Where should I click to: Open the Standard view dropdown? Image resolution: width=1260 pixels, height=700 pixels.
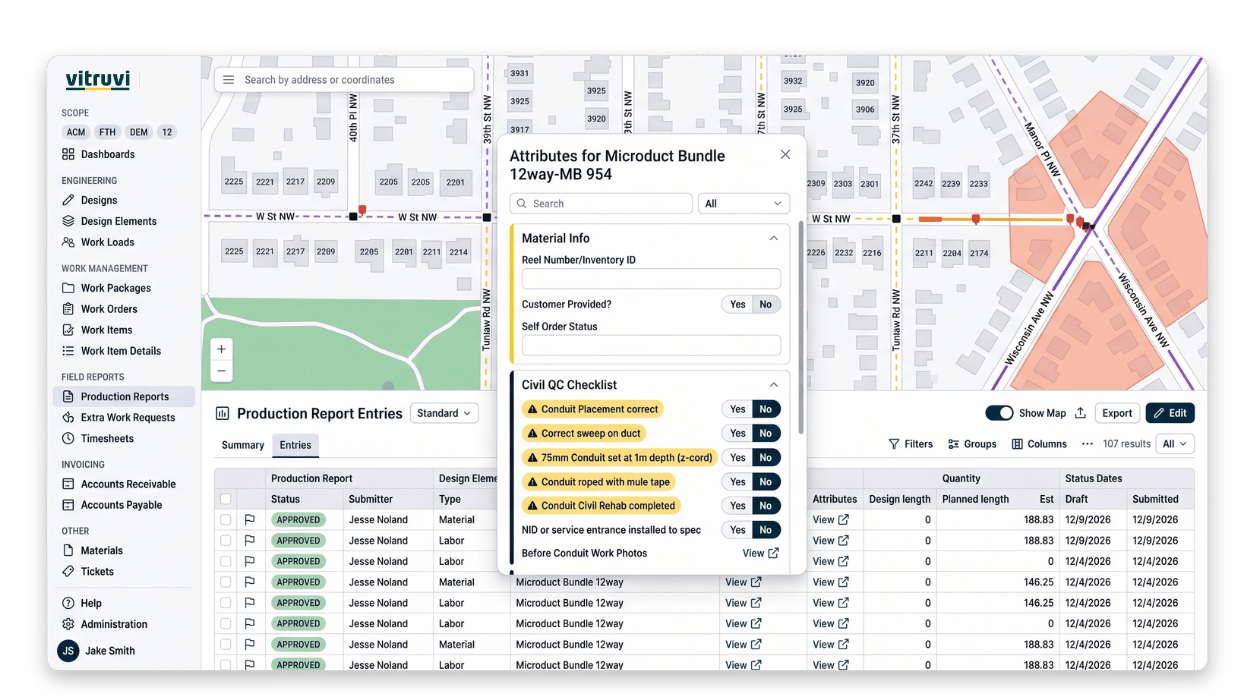tap(444, 413)
